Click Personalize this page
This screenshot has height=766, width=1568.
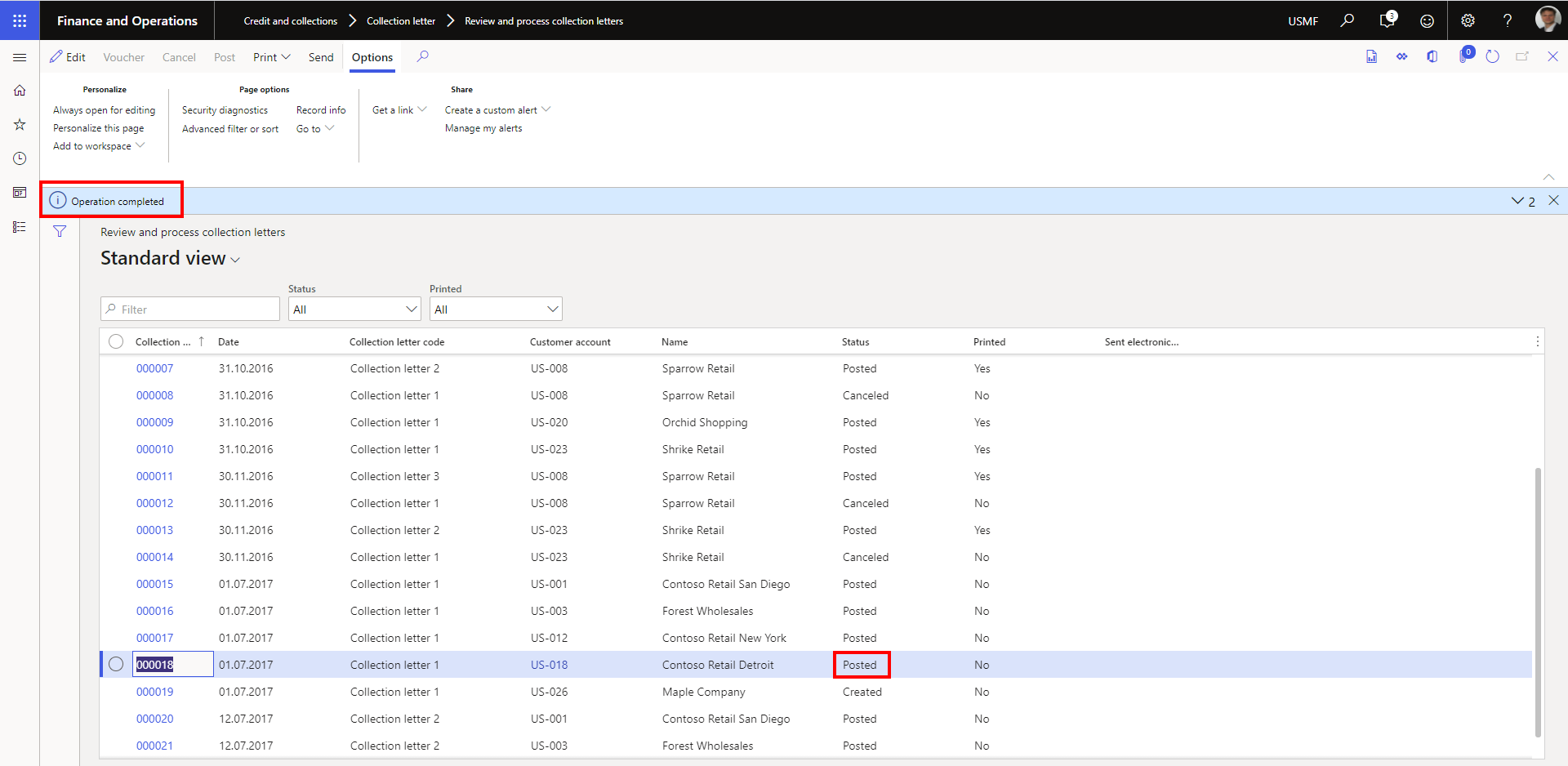click(98, 127)
